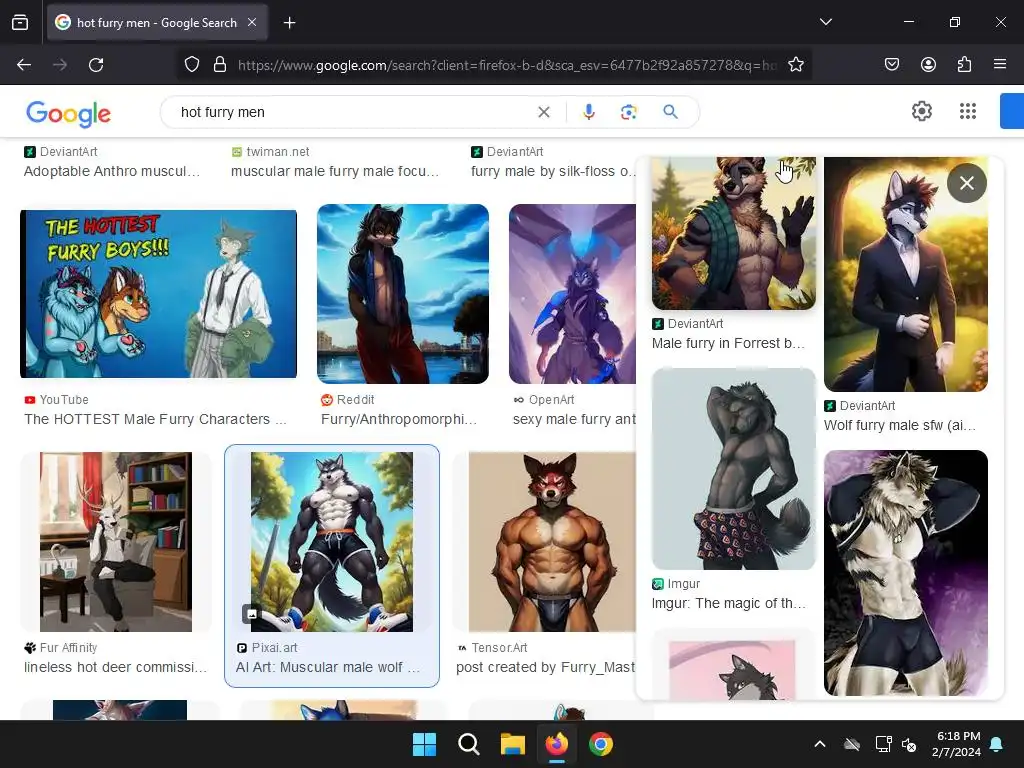Open the Tensor.Art 'post created by Furry_Mast' link

[545, 667]
